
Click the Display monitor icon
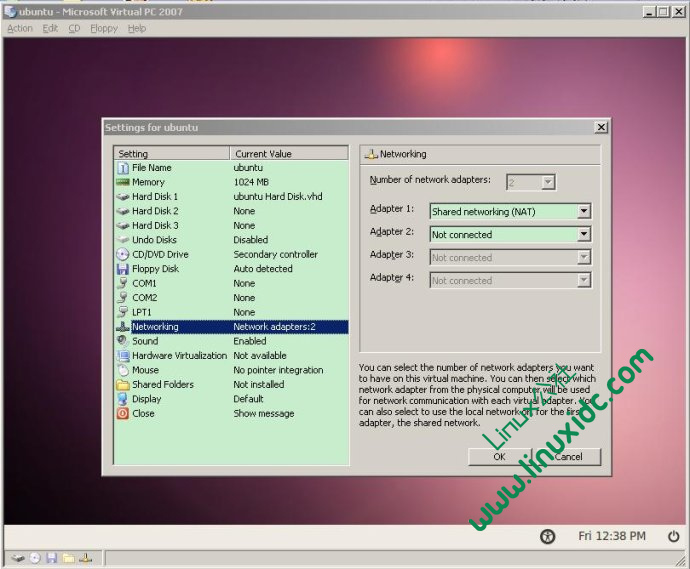123,399
